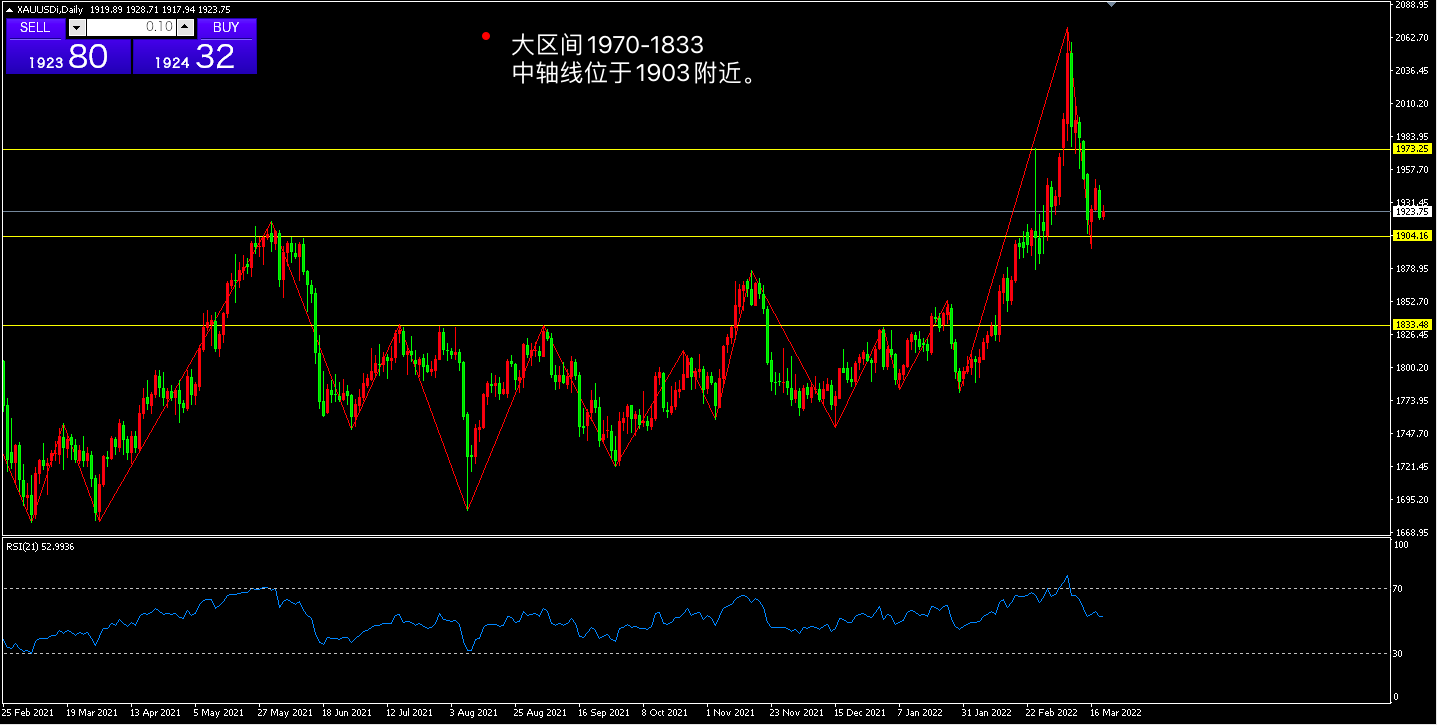1437x725 pixels.
Task: Click the 中轴线位于1903附近 text line
Action: pyautogui.click(x=632, y=73)
